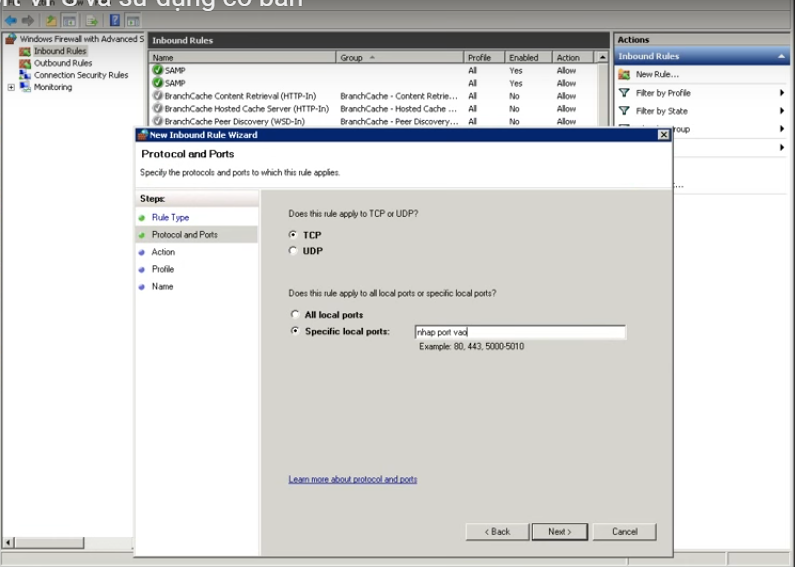The height and width of the screenshot is (567, 795).
Task: Choose the All local ports option
Action: coord(295,314)
